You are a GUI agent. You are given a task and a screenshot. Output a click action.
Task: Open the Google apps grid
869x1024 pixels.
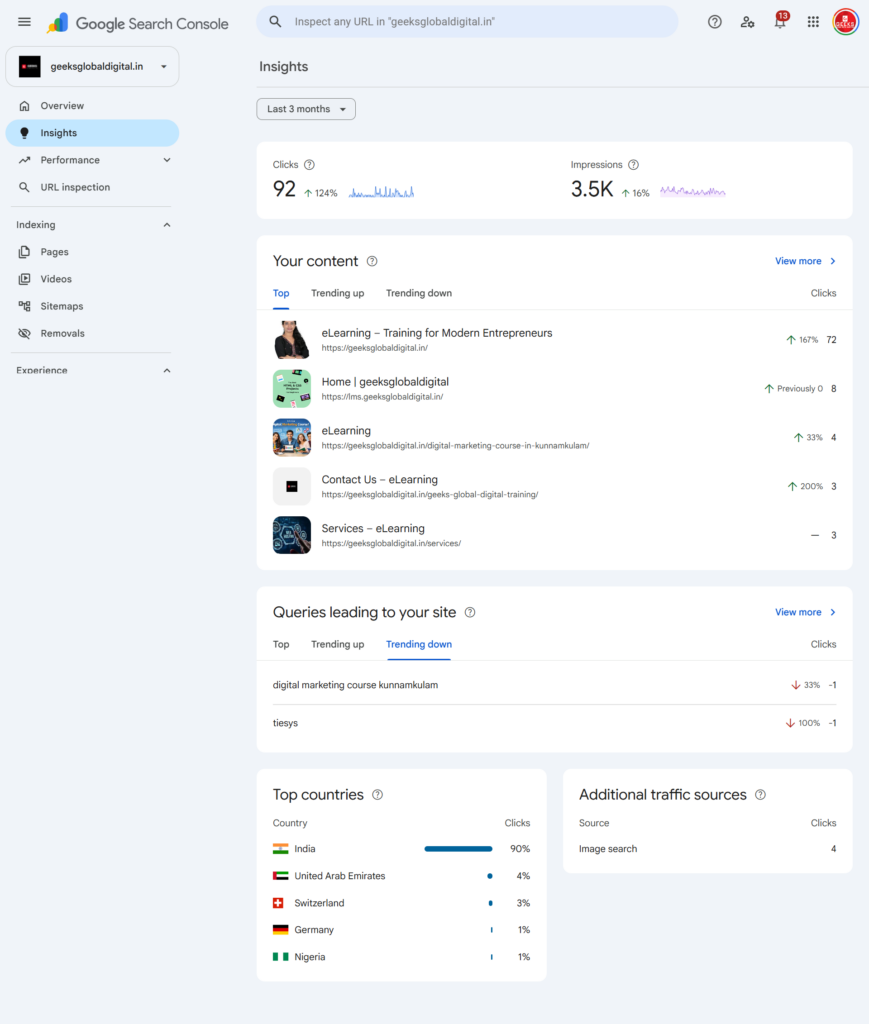[813, 22]
